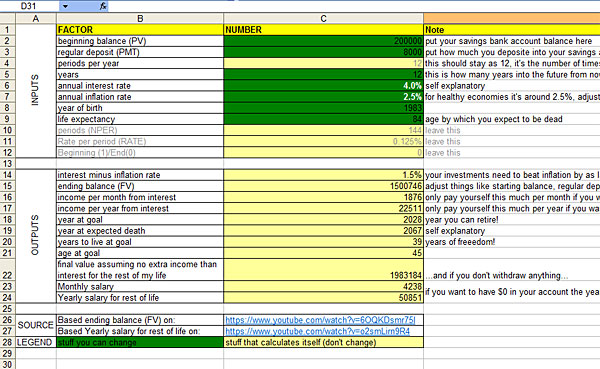Click the 'periods per year' label cell
The height and width of the screenshot is (369, 600).
(x=140, y=63)
